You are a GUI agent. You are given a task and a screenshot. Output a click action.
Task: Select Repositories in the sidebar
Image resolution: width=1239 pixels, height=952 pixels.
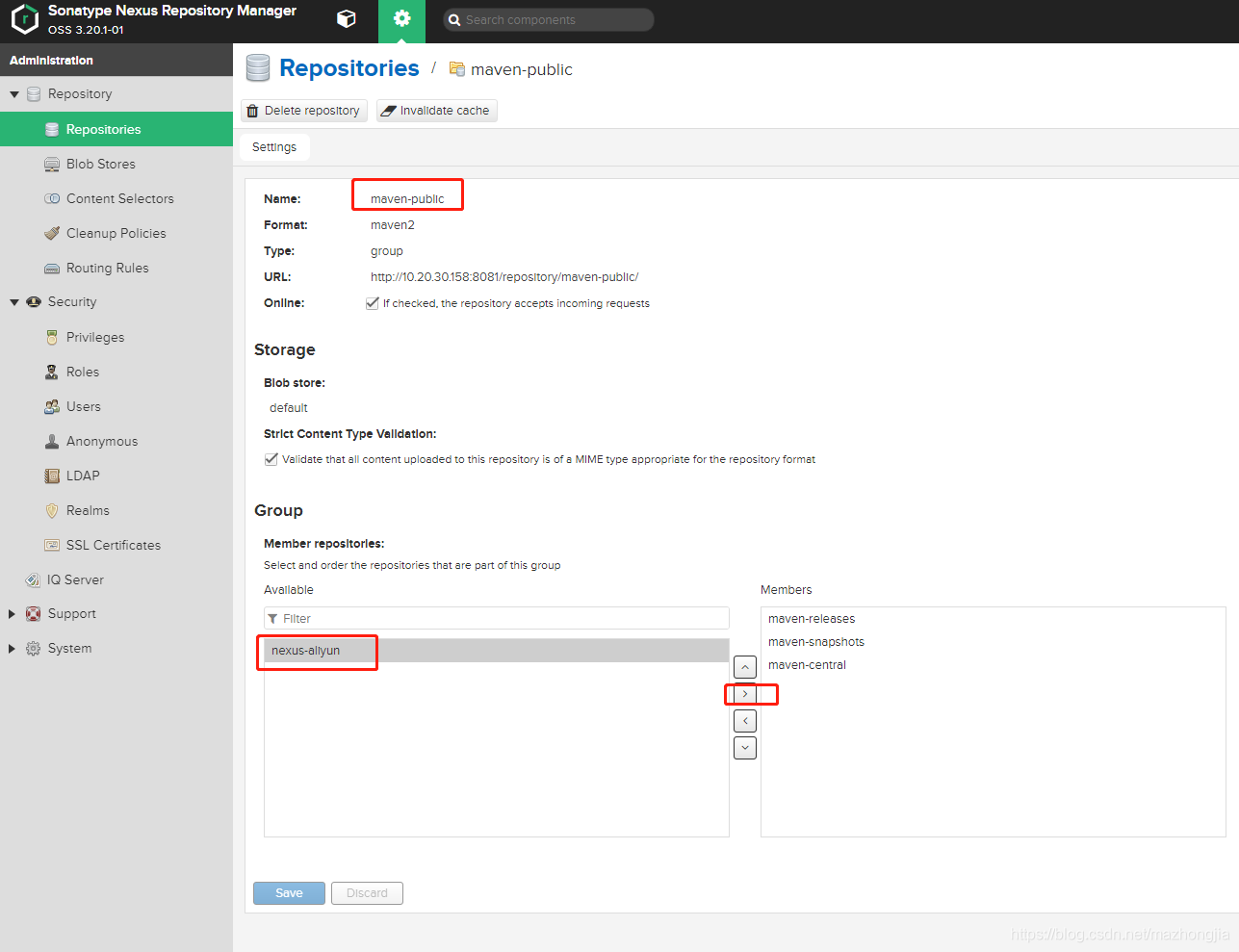pyautogui.click(x=116, y=129)
